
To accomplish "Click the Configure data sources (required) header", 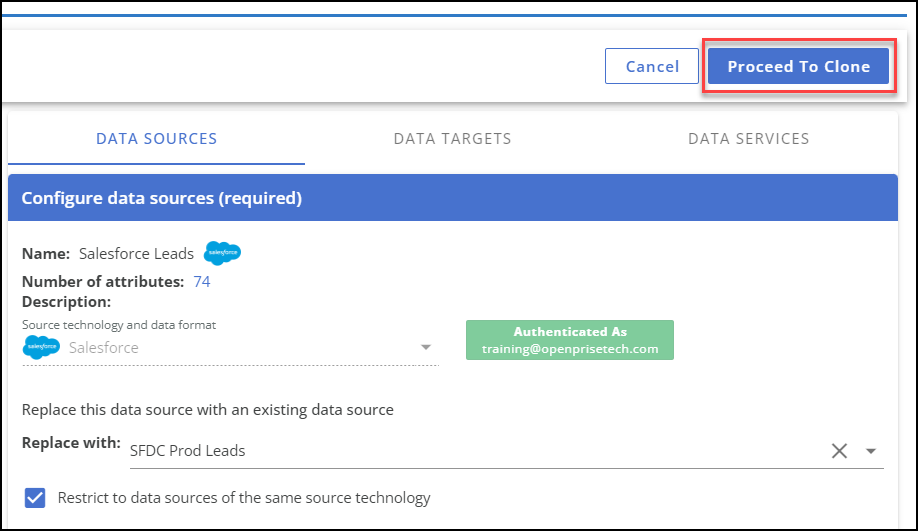I will [453, 198].
